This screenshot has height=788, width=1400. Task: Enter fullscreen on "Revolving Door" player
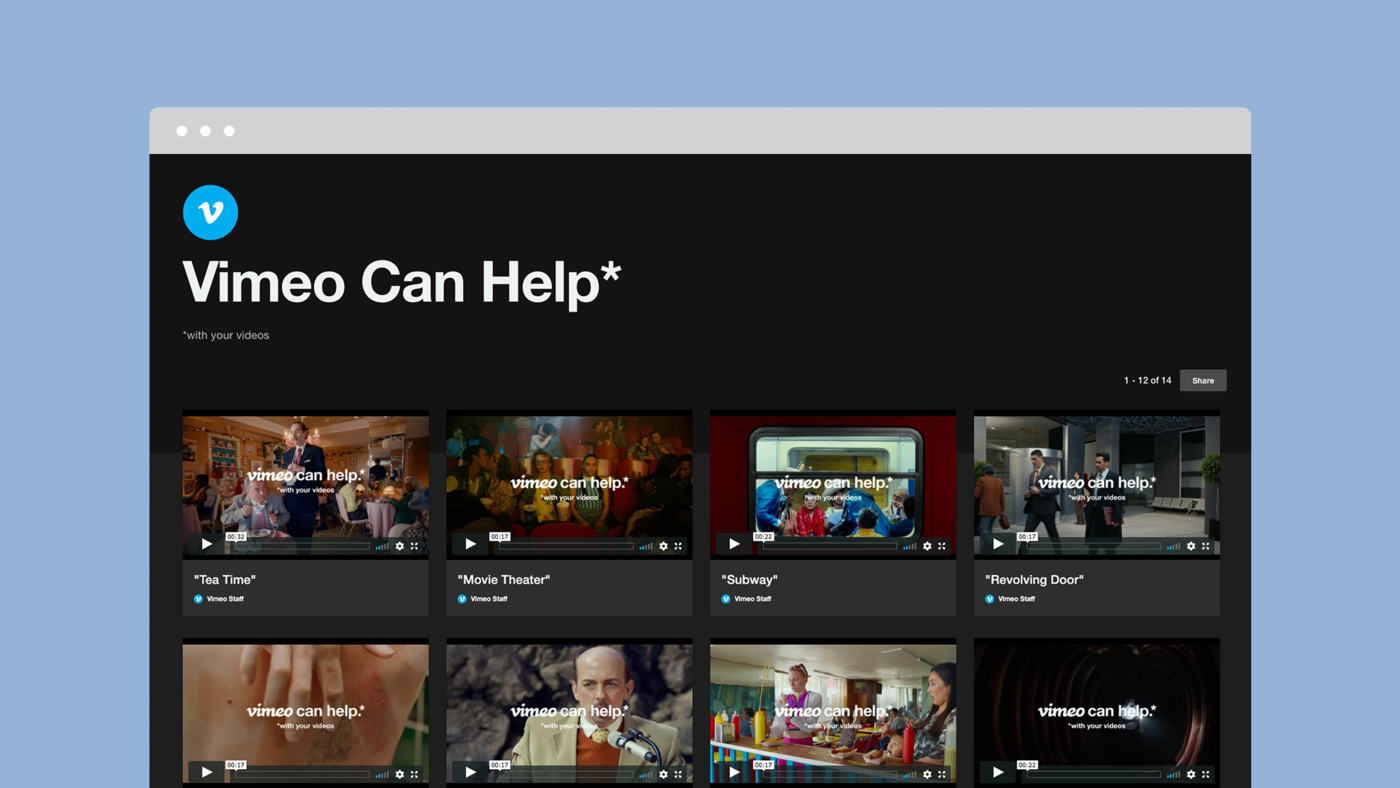(1206, 546)
